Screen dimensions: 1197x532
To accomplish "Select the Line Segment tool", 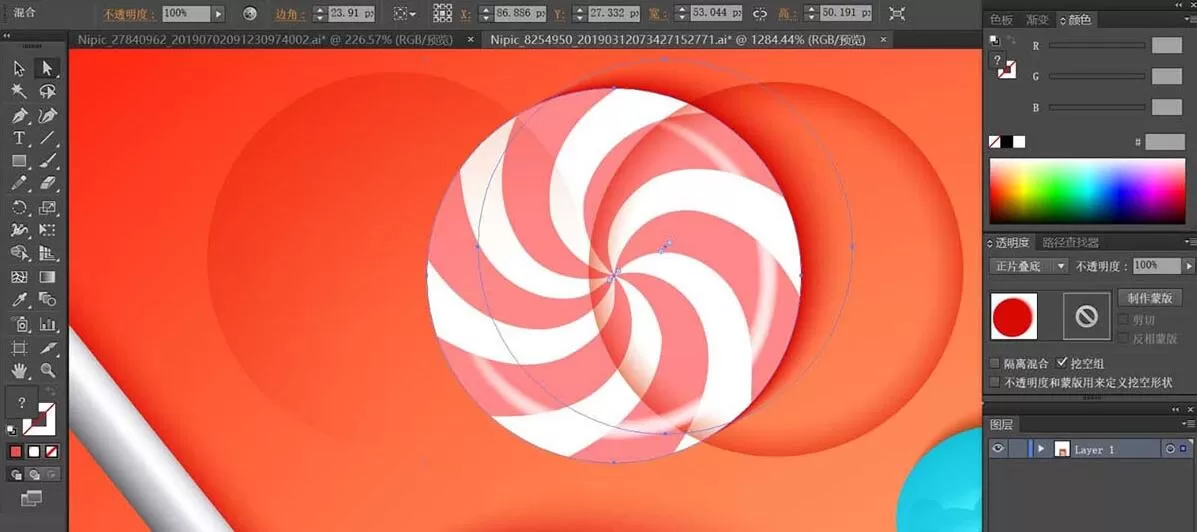I will [47, 138].
